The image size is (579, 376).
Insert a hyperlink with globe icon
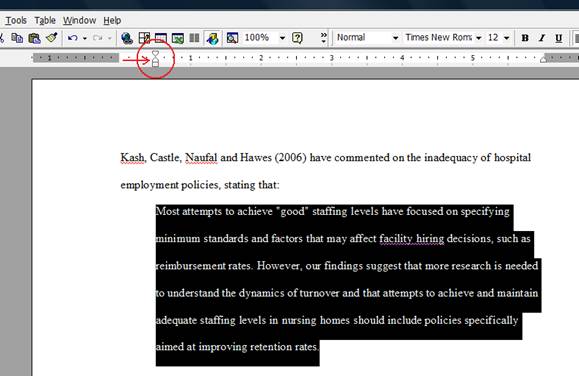coord(127,38)
